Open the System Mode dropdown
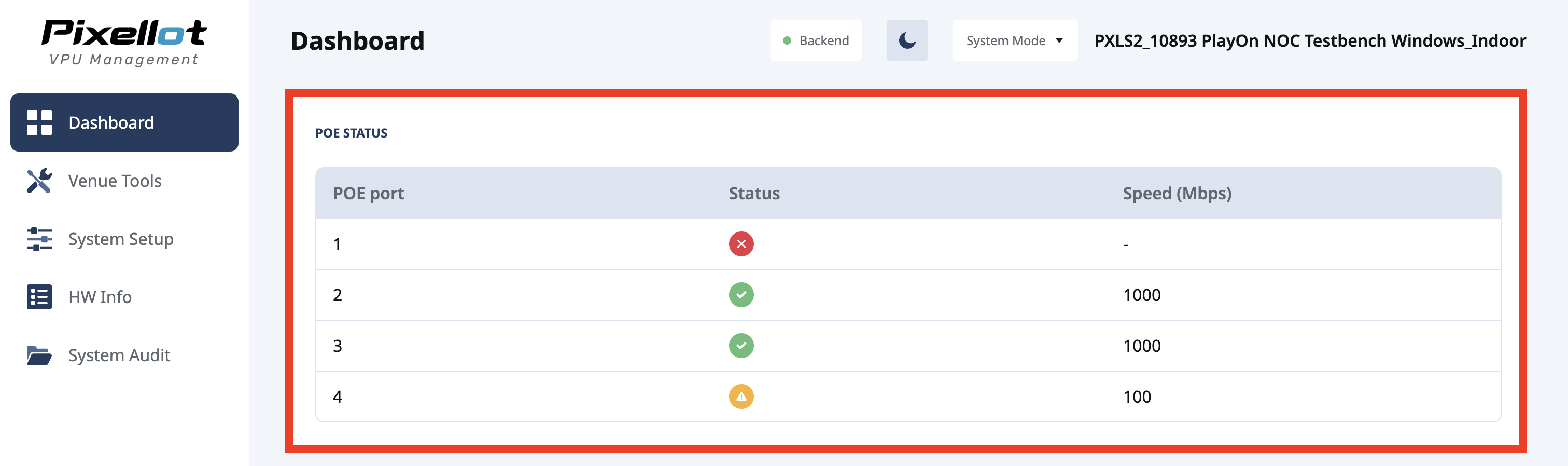1568x466 pixels. point(1014,41)
